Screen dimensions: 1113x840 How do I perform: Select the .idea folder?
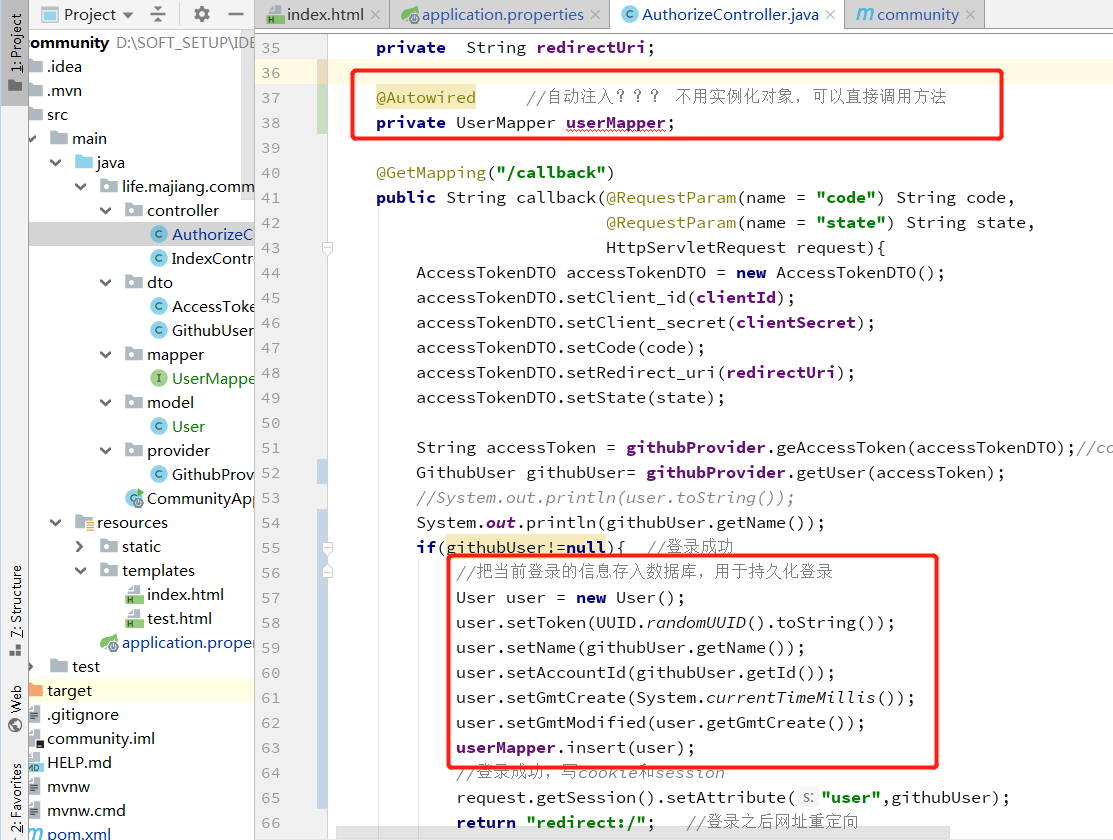click(57, 67)
